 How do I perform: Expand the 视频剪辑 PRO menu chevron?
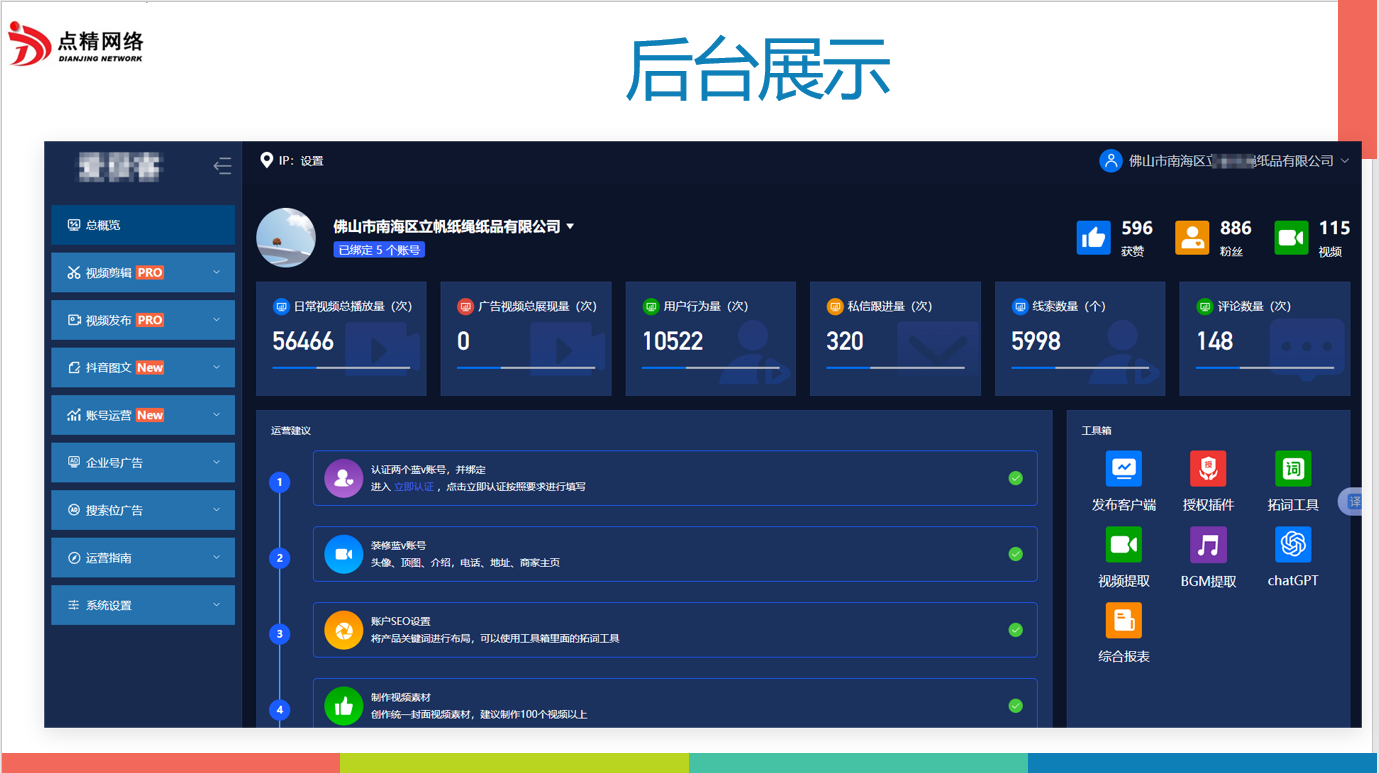coord(216,272)
